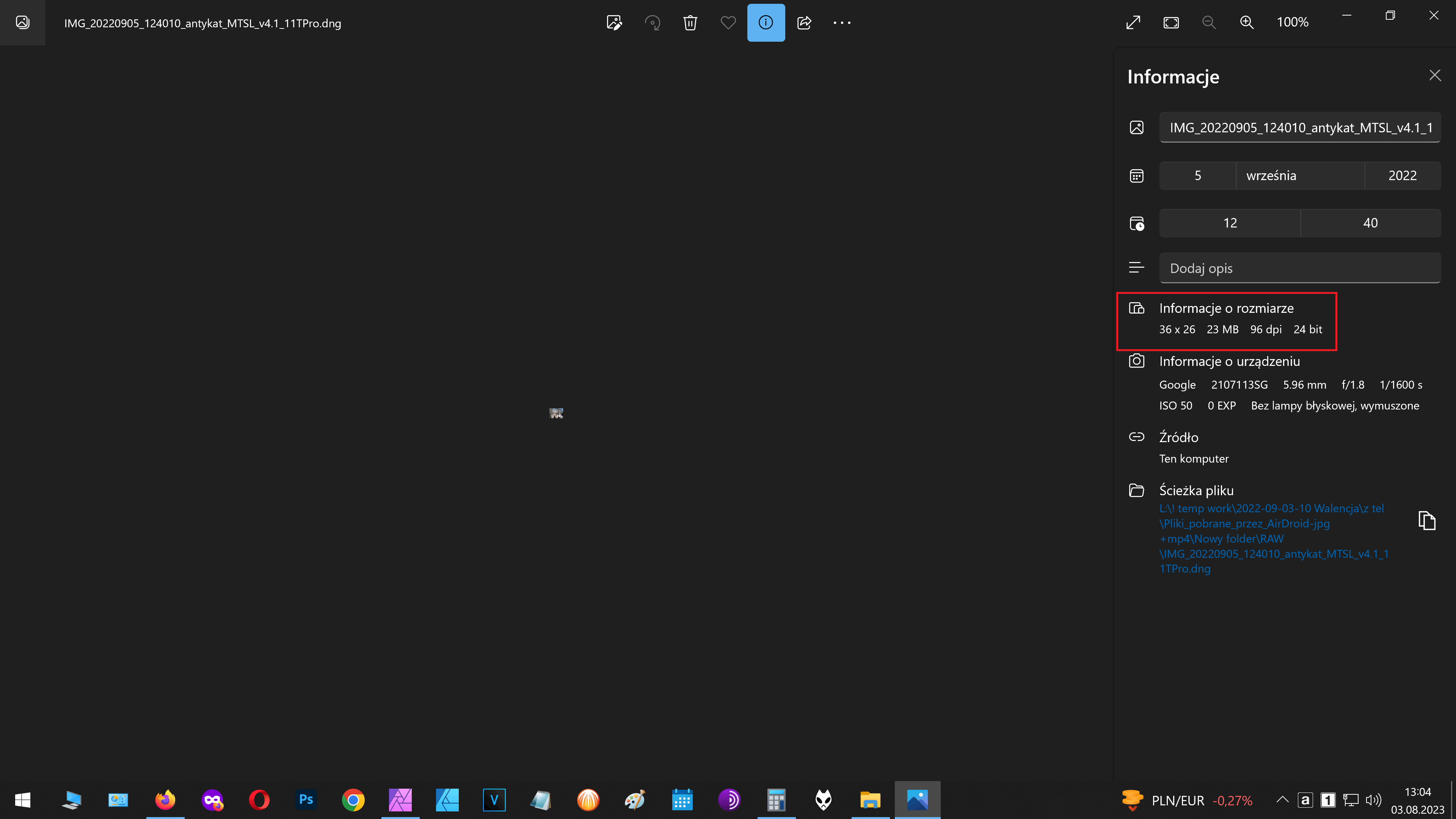Share the photo using the share icon
This screenshot has height=819, width=1456.
click(x=804, y=23)
